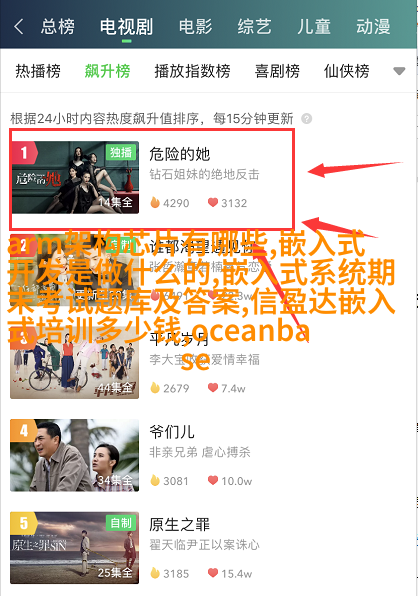Select the 播放指数榜 ranking

tap(192, 71)
